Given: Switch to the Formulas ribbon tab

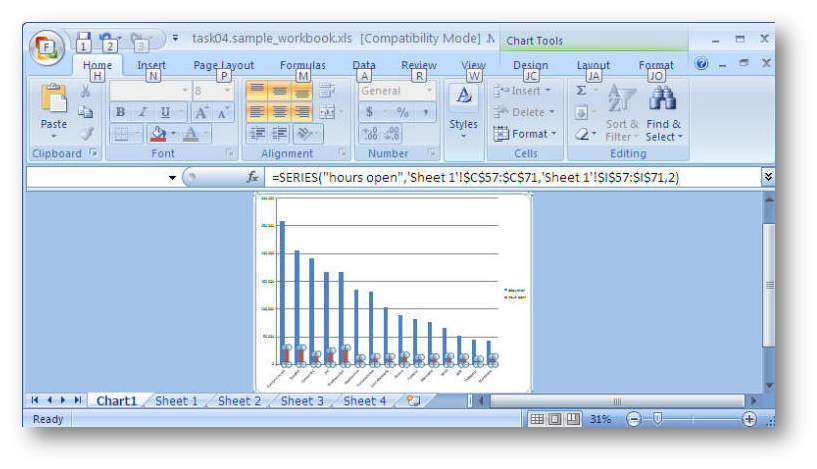Looking at the screenshot, I should click(x=302, y=65).
